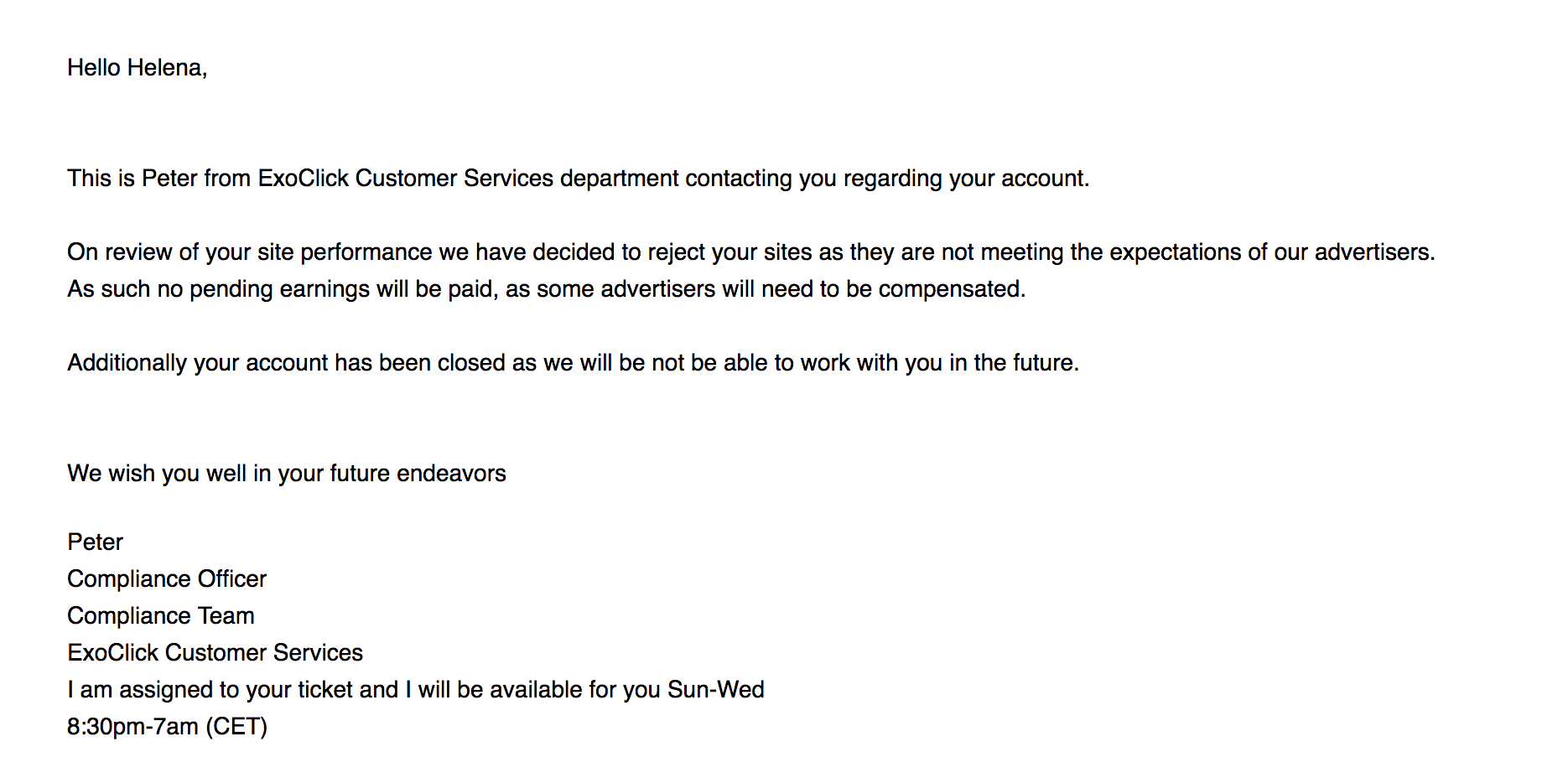
Task: Click the "ExoClick Customer Services" signature line
Action: [x=215, y=653]
